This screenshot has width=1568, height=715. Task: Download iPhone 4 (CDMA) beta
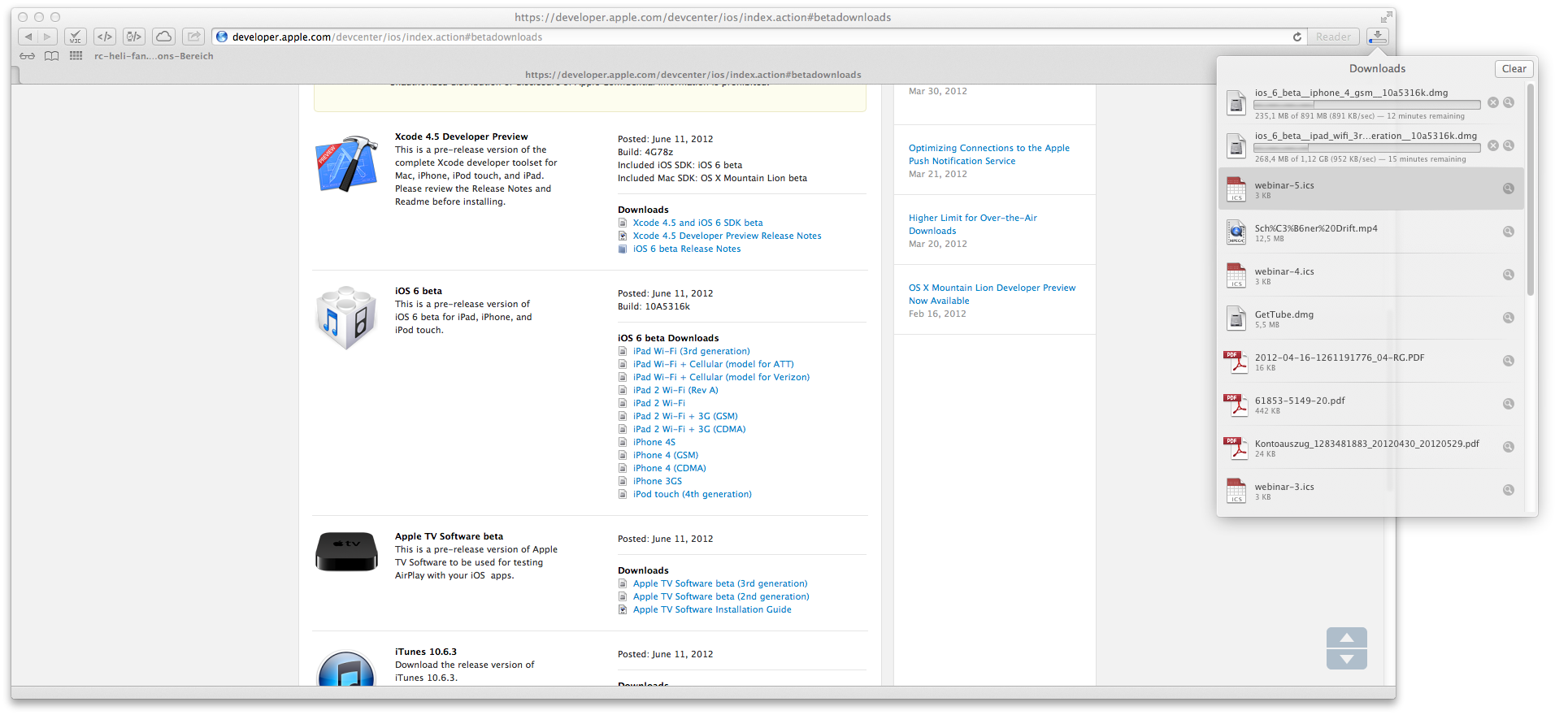point(669,468)
